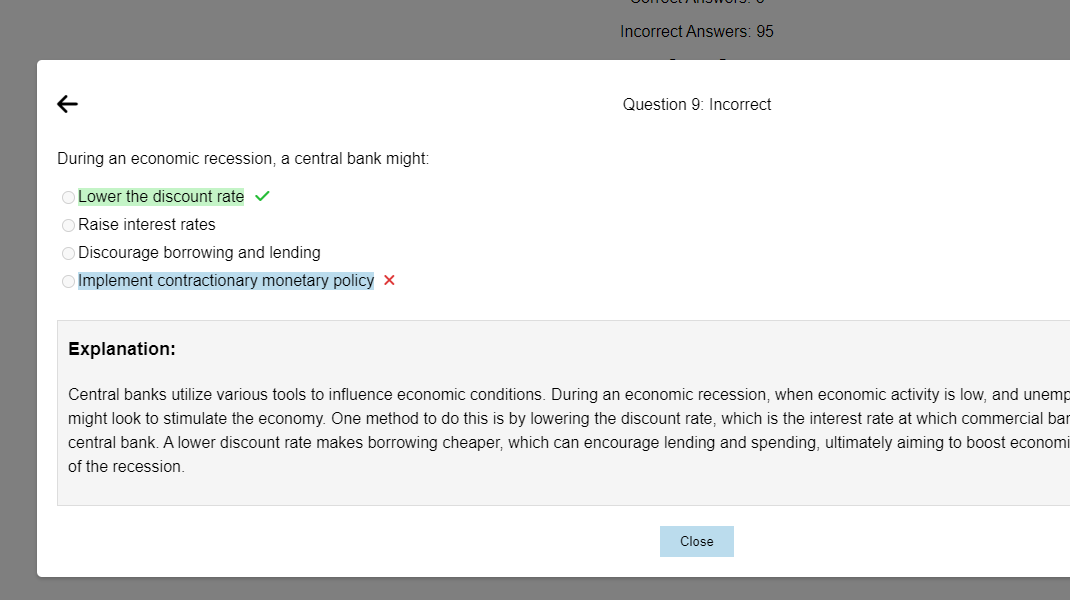This screenshot has width=1070, height=600.
Task: Click the green checkmark beside the correct answer
Action: pyautogui.click(x=261, y=196)
